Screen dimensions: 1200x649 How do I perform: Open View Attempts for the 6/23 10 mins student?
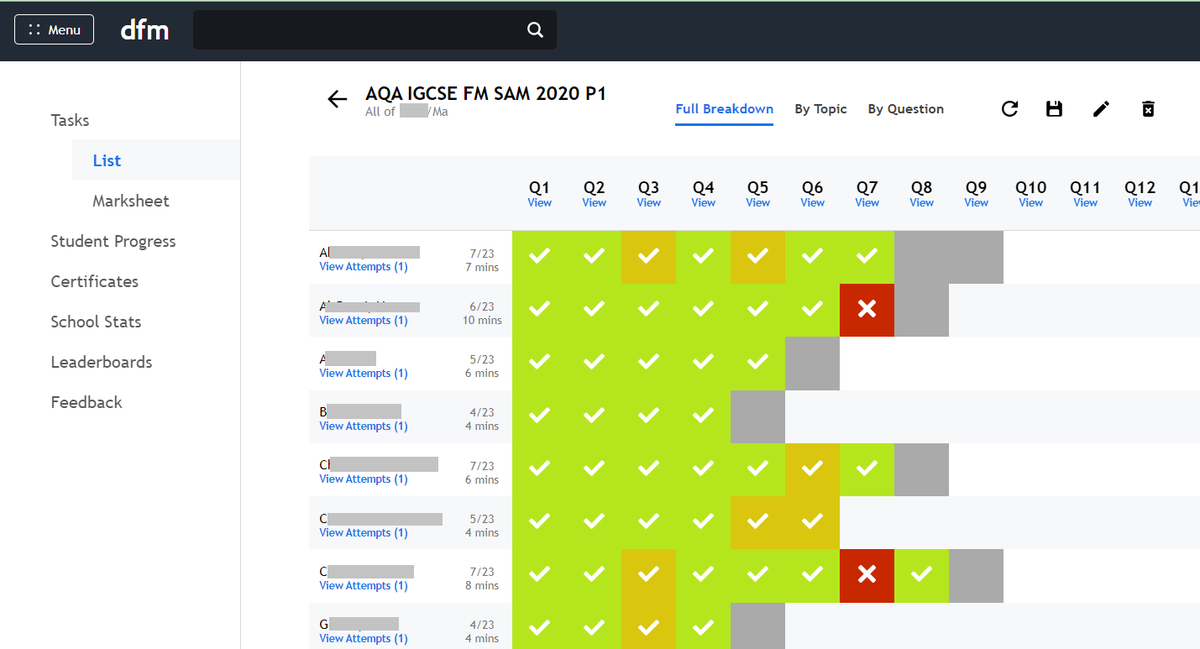coord(363,321)
